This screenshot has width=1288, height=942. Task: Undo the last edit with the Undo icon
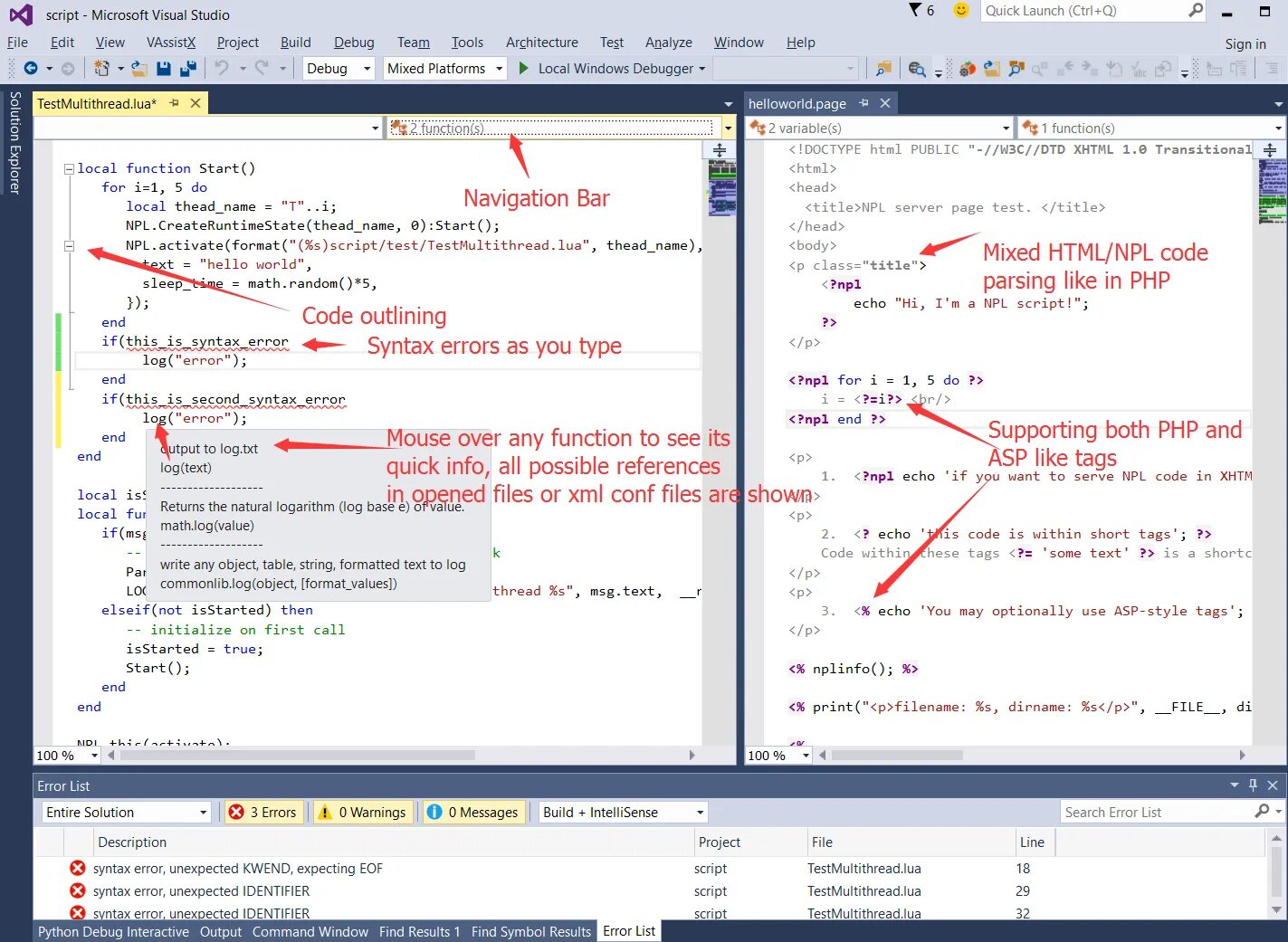221,68
